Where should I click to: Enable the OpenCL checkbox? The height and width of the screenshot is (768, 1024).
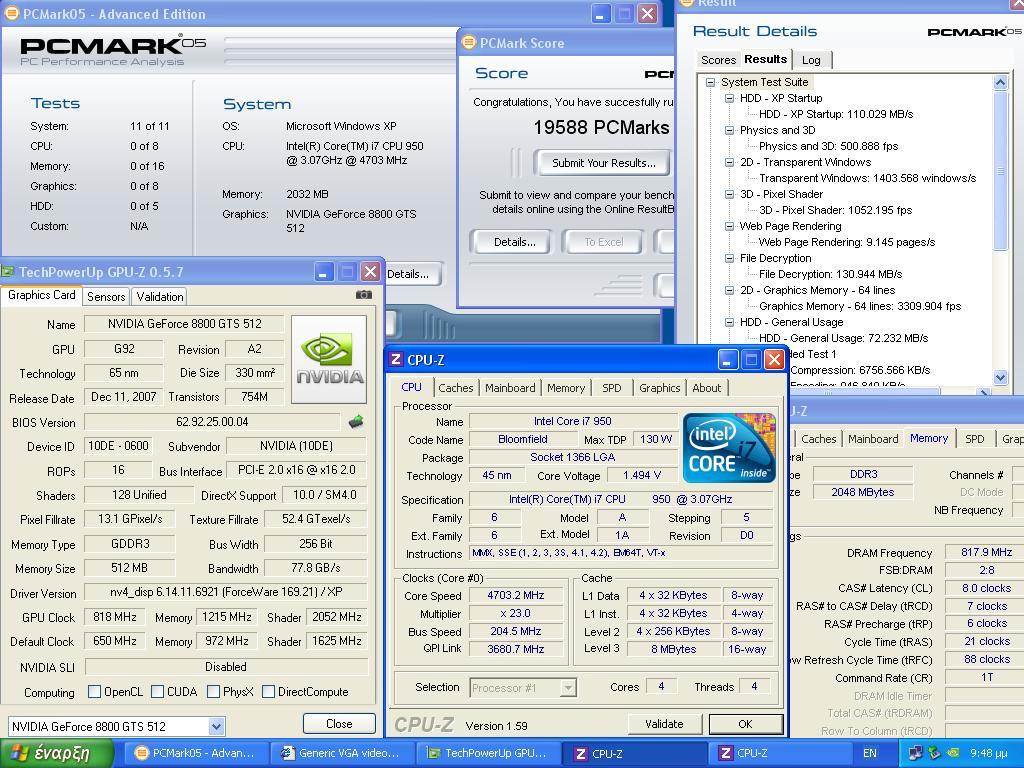94,692
